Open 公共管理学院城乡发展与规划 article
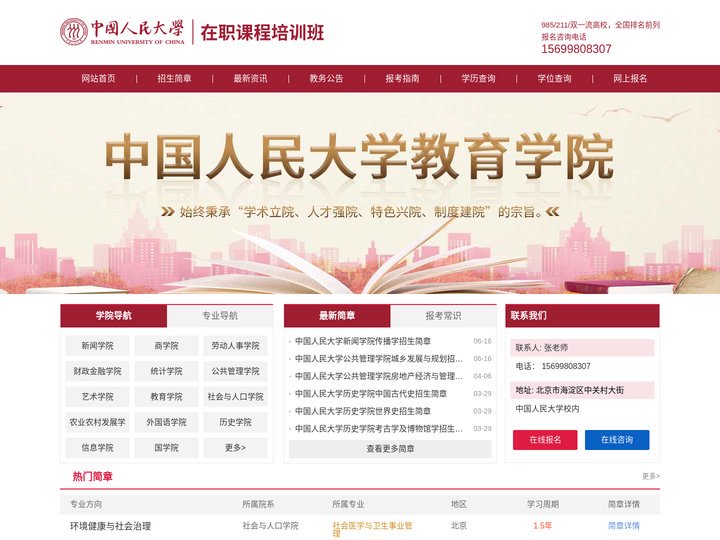 click(x=378, y=359)
